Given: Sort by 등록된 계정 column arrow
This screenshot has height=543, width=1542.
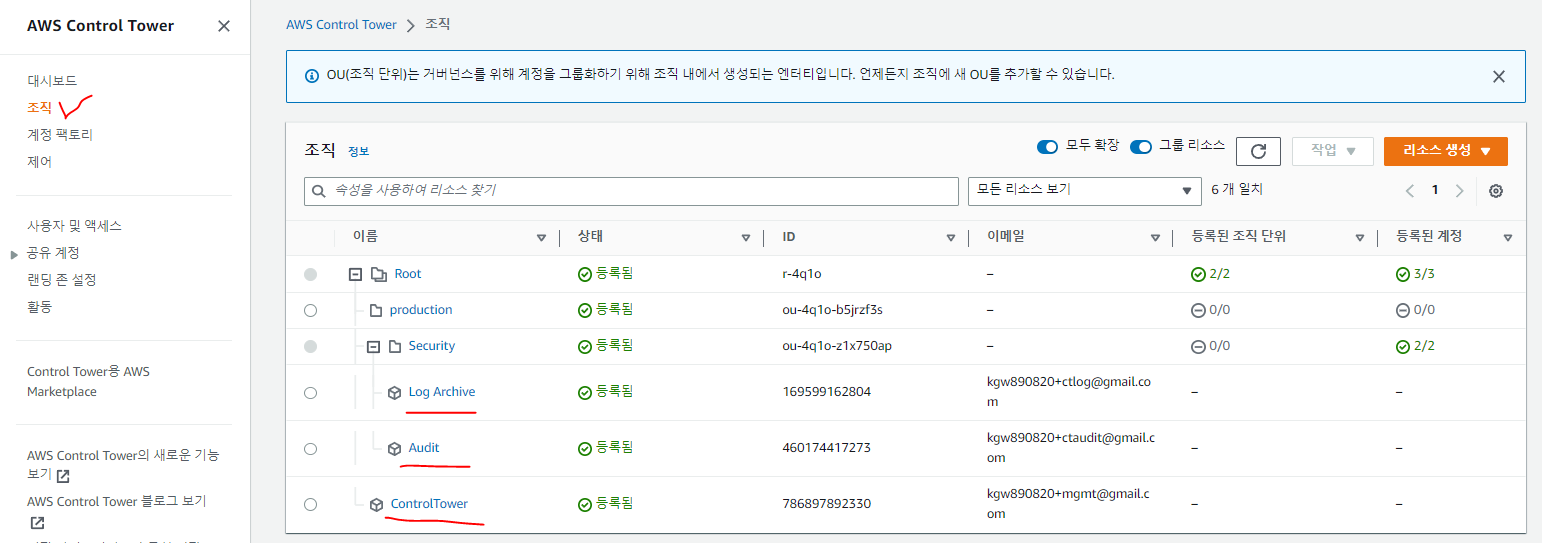Looking at the screenshot, I should tap(1507, 238).
